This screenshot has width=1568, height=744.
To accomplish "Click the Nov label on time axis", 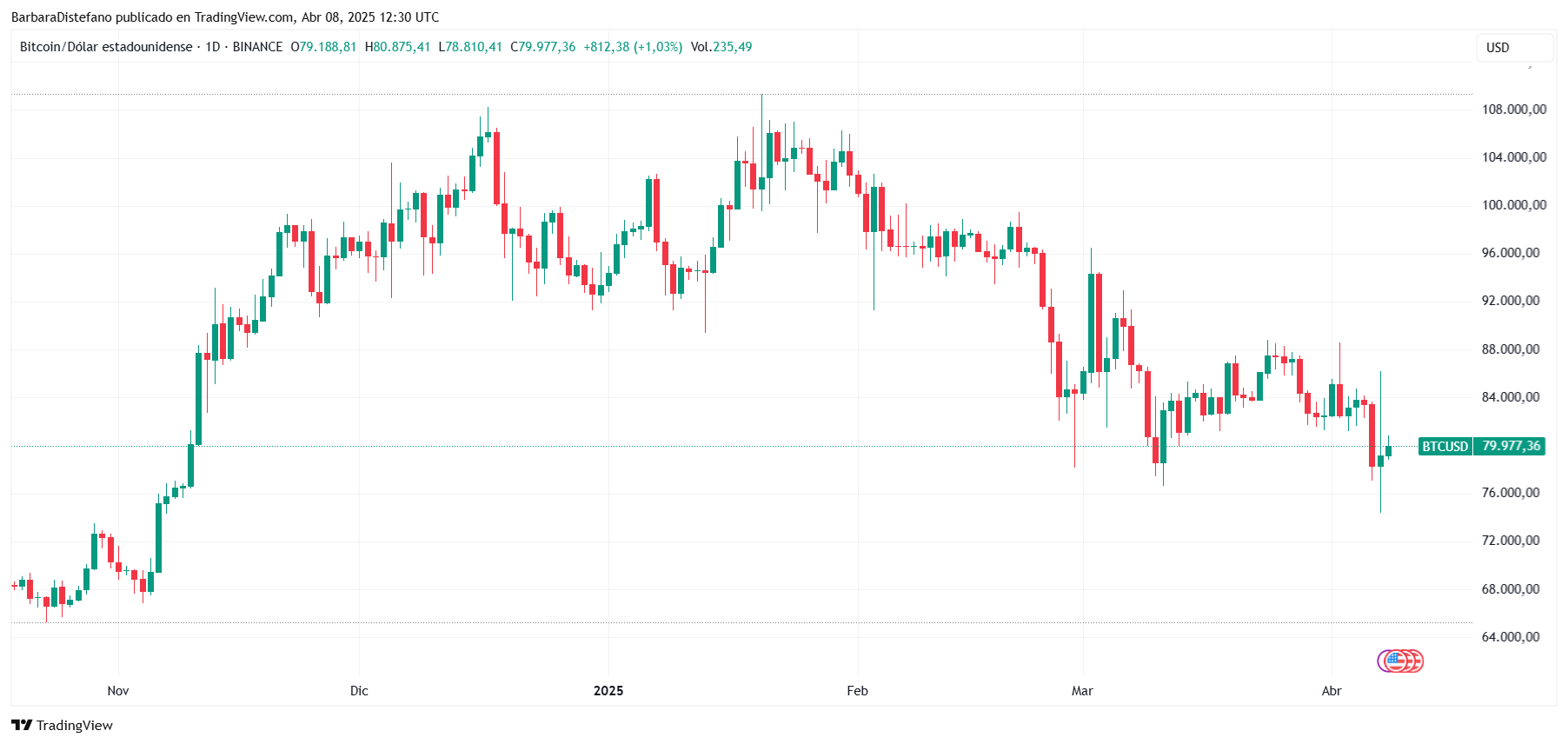I will coord(118,691).
